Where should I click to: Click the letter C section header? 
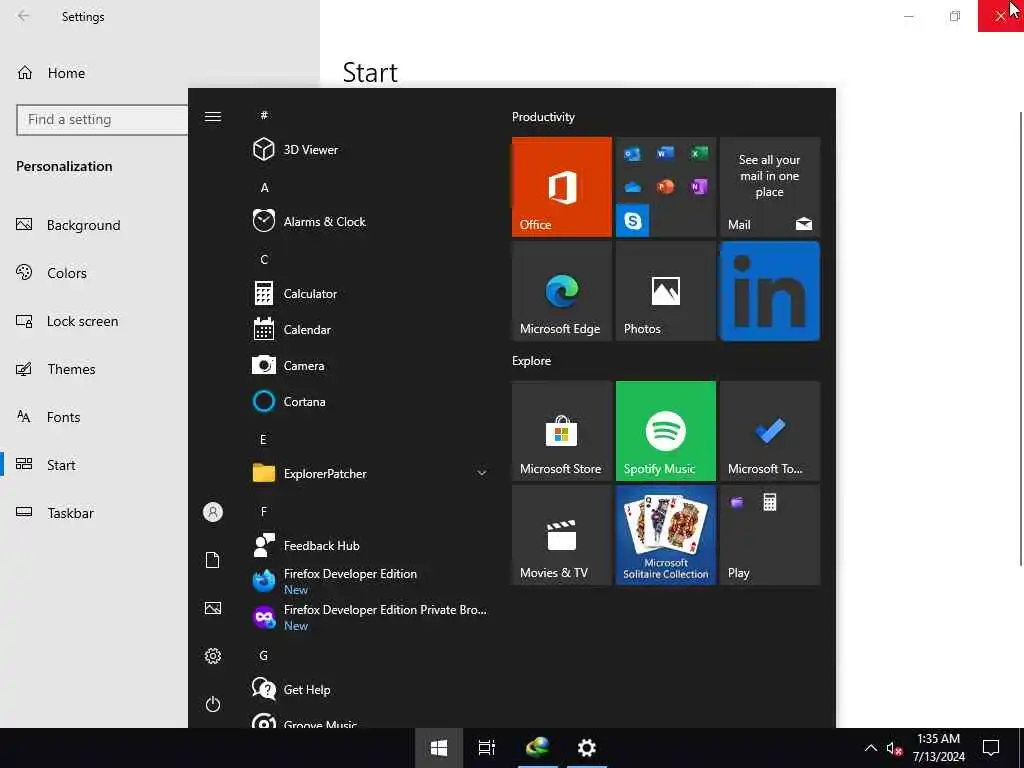(264, 260)
